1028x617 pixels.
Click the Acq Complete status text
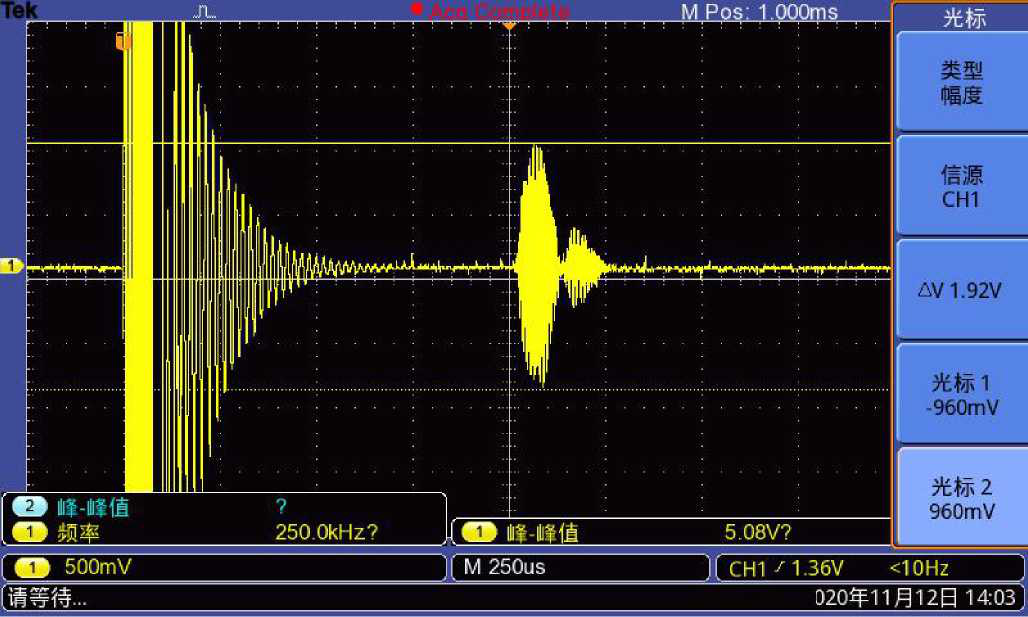499,11
